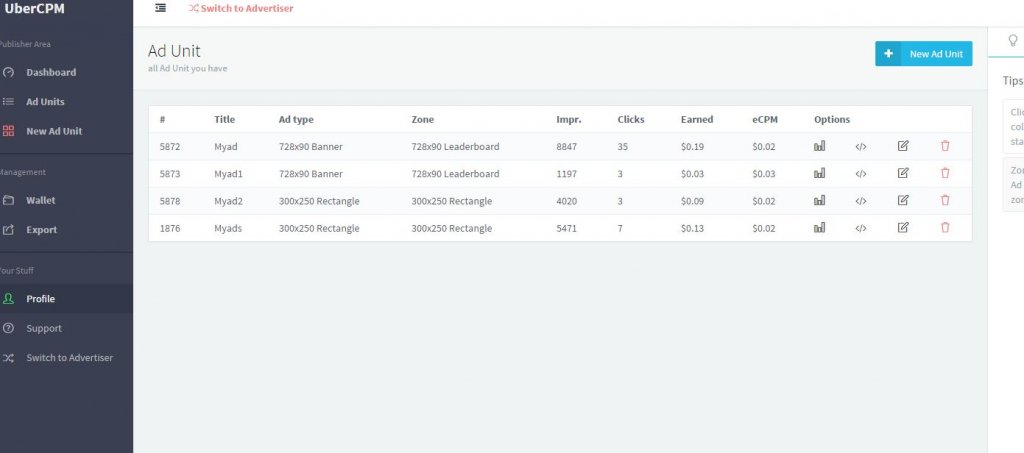Screen dimensions: 1024x453
Task: Click eCPM value $0.03
Action: pyautogui.click(x=764, y=174)
